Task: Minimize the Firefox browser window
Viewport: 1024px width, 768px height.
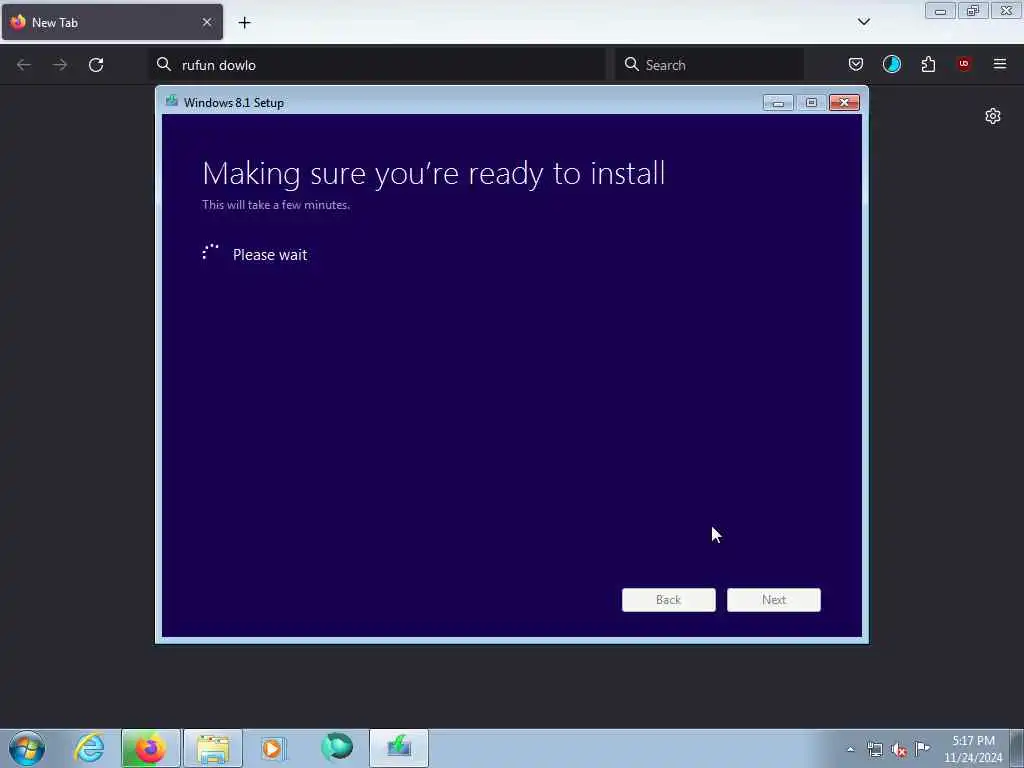Action: [x=940, y=10]
